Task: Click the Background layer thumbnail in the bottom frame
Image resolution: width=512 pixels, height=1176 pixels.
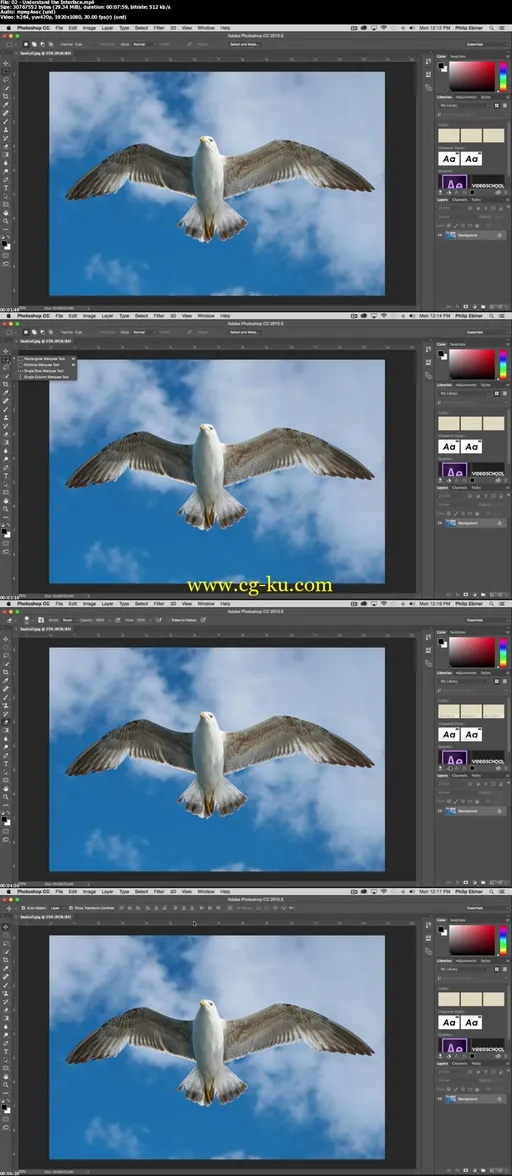Action: 451,1099
